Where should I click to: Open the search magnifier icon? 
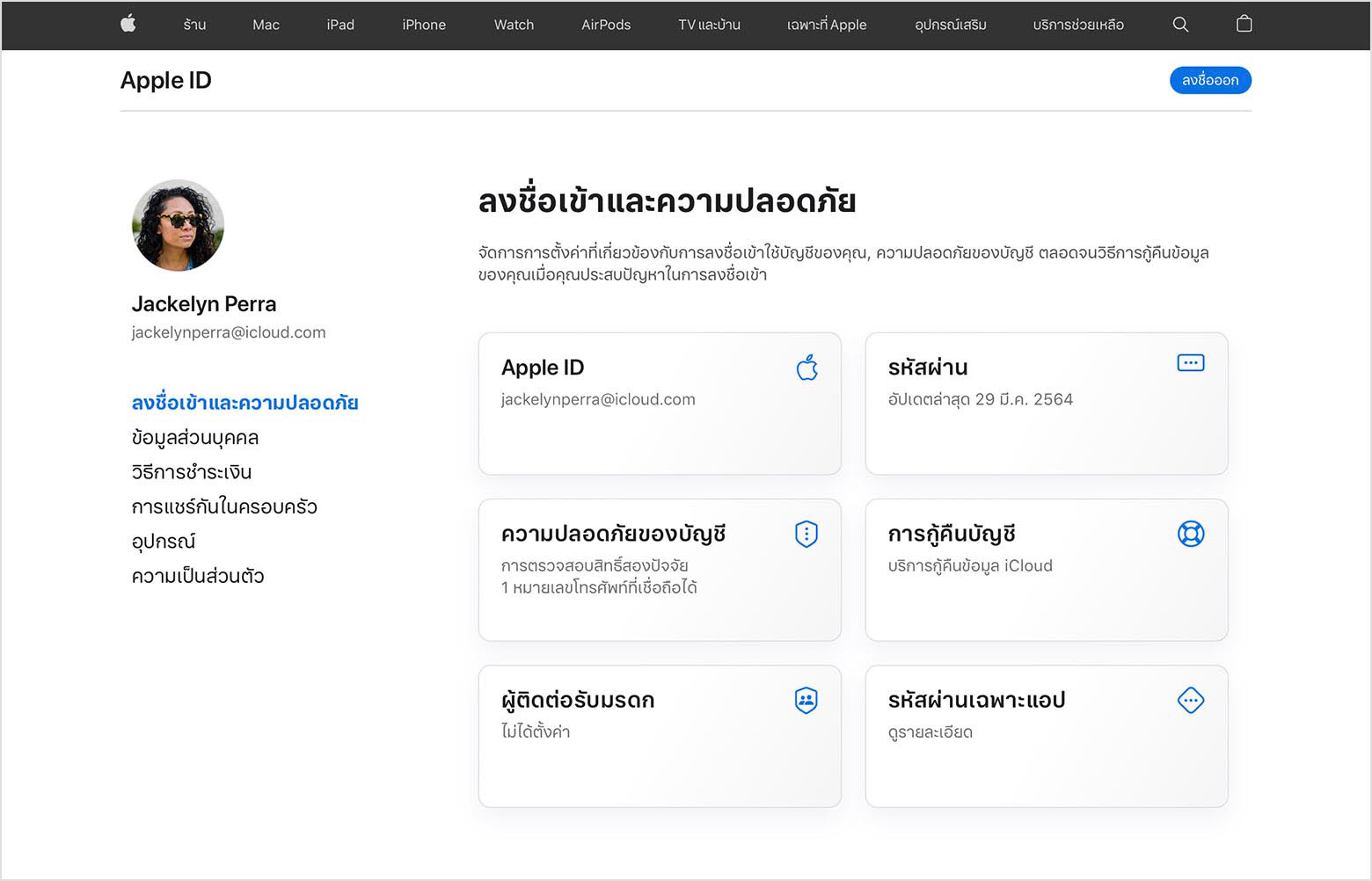pyautogui.click(x=1180, y=25)
